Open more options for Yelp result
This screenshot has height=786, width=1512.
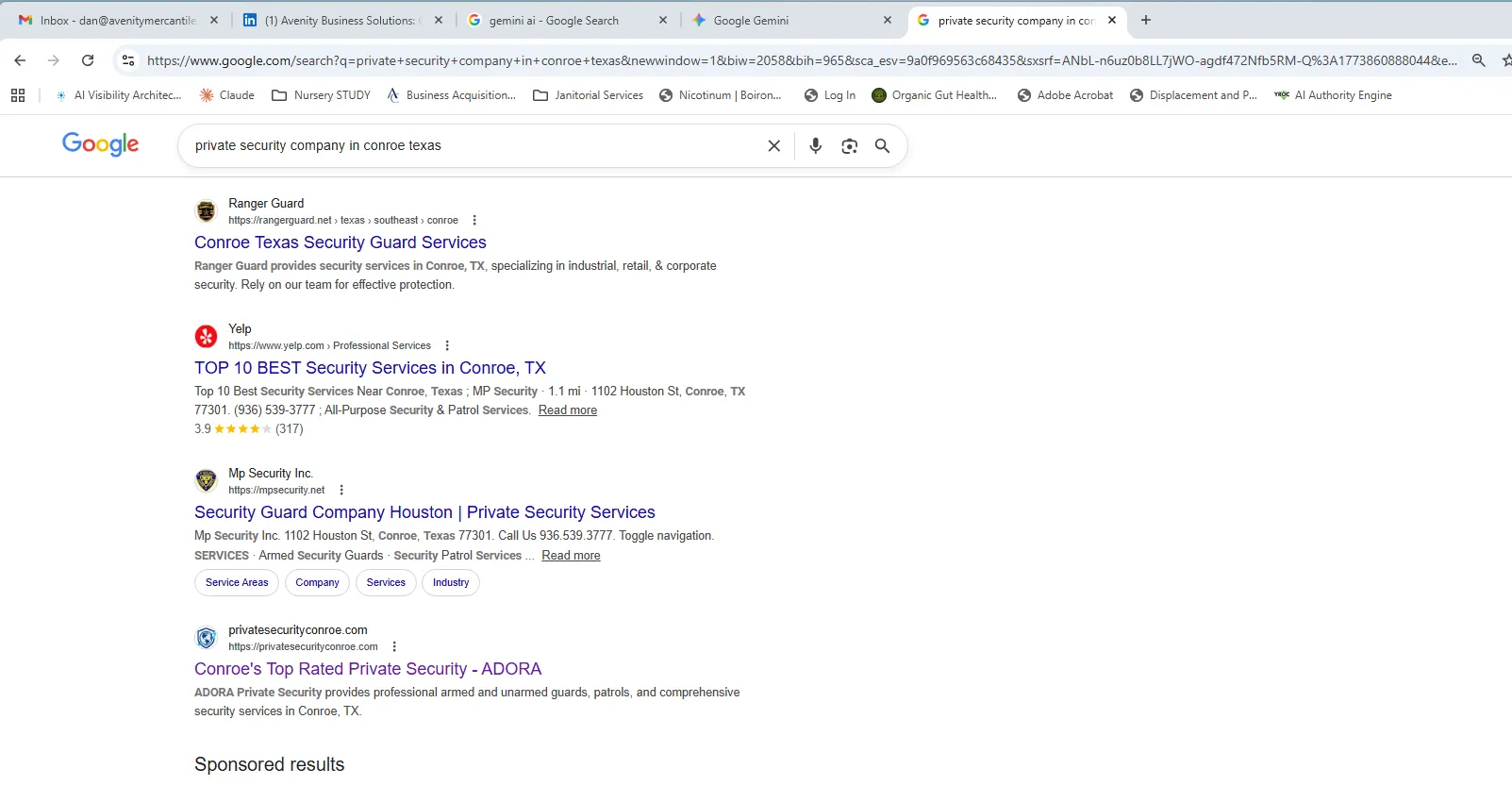(447, 345)
